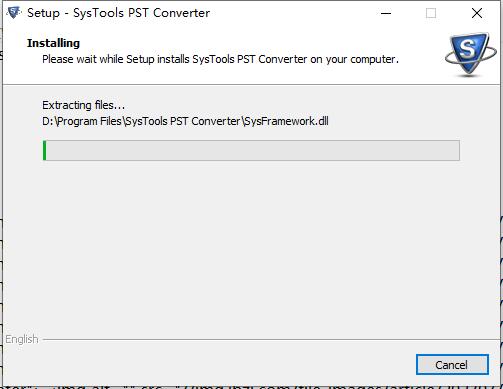
Task: Click the horizontal separator line beside English
Action: pyautogui.click(x=270, y=340)
